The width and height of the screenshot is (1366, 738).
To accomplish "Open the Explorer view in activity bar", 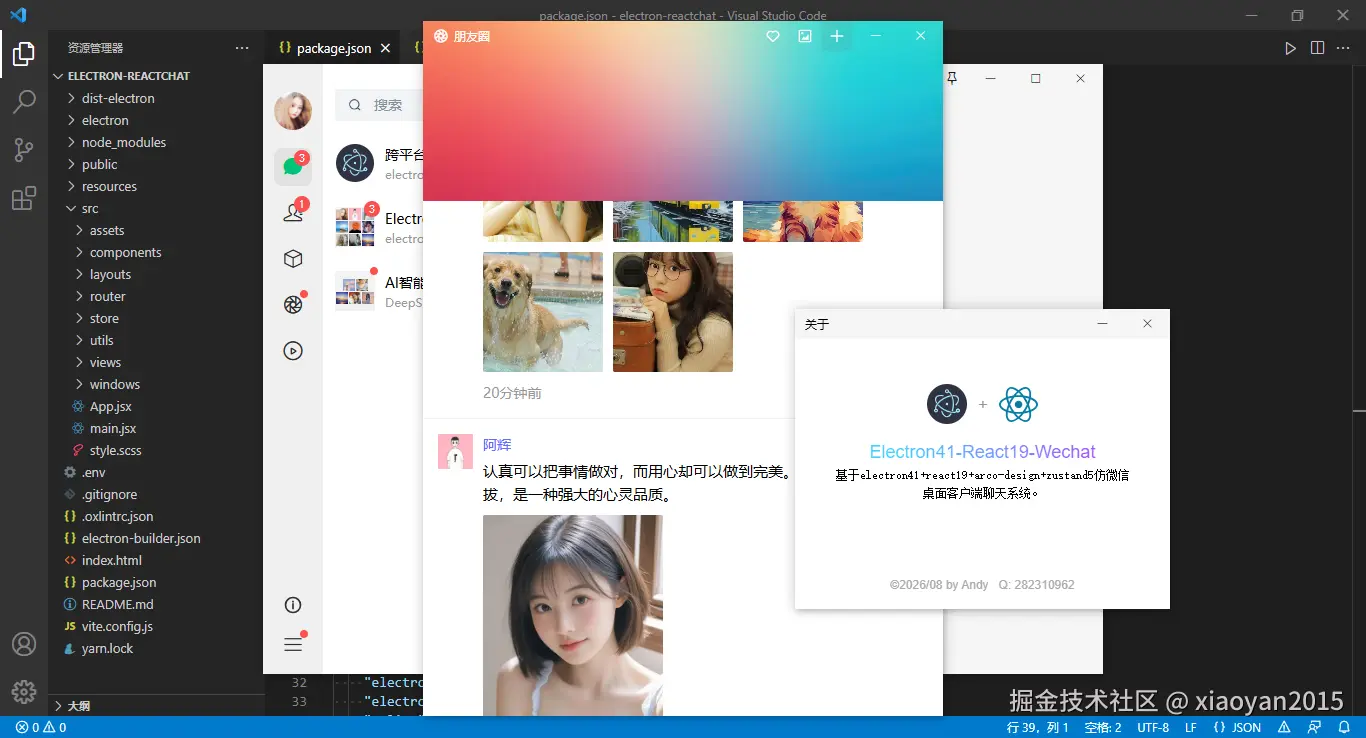I will pyautogui.click(x=24, y=54).
